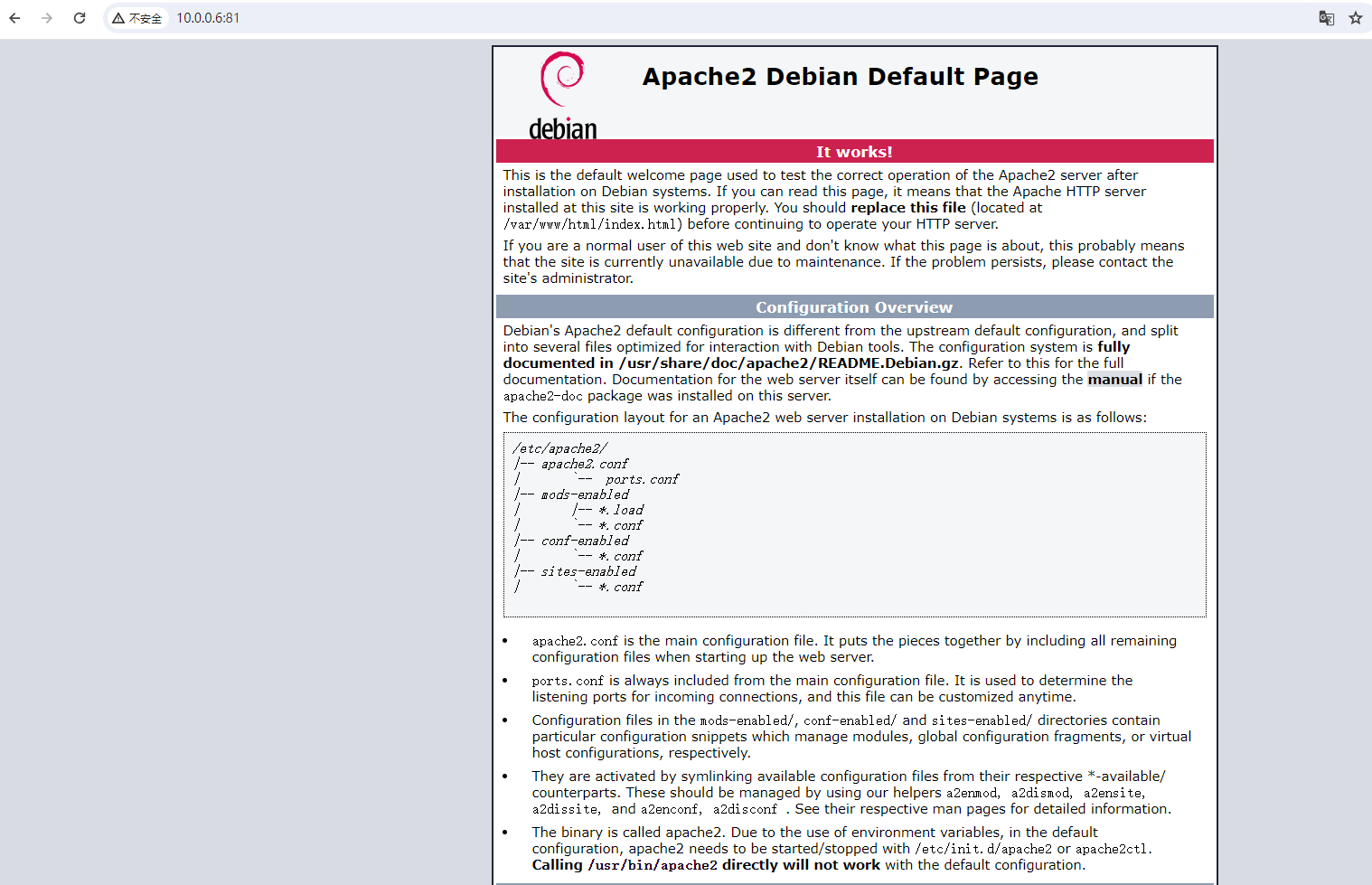Click conf-enabled in the config tree
The height and width of the screenshot is (885, 1372).
click(x=585, y=541)
